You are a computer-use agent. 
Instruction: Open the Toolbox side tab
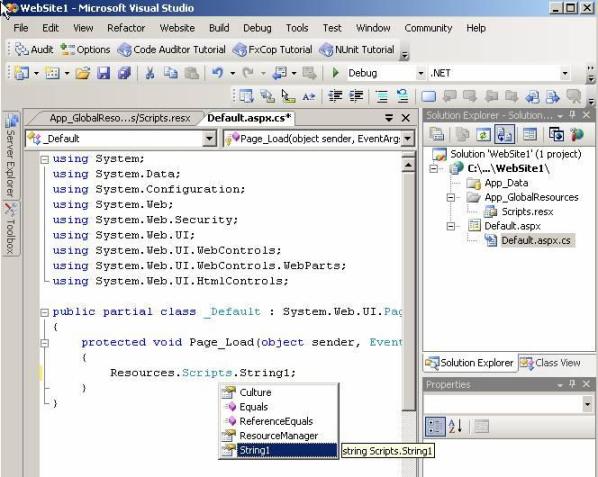11,228
